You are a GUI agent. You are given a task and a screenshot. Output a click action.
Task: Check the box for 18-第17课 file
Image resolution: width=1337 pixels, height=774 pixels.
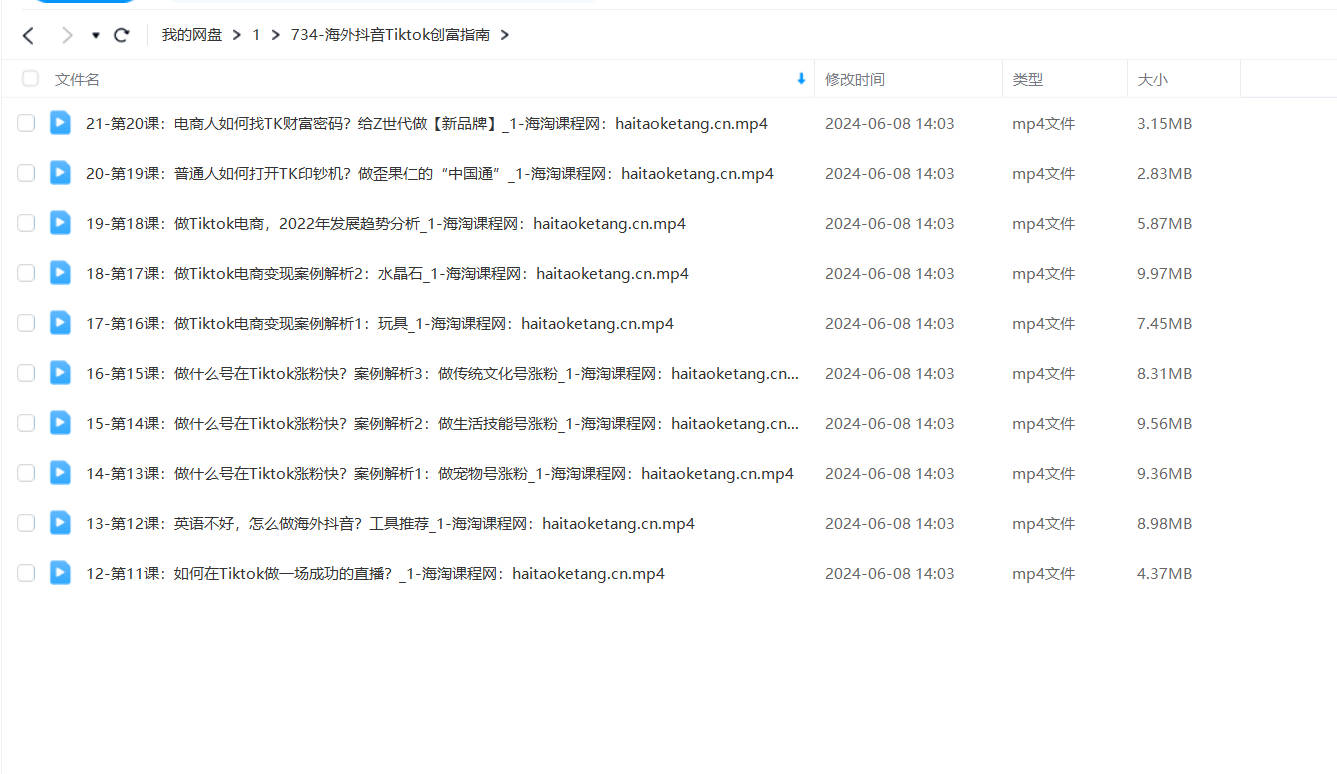pos(26,273)
